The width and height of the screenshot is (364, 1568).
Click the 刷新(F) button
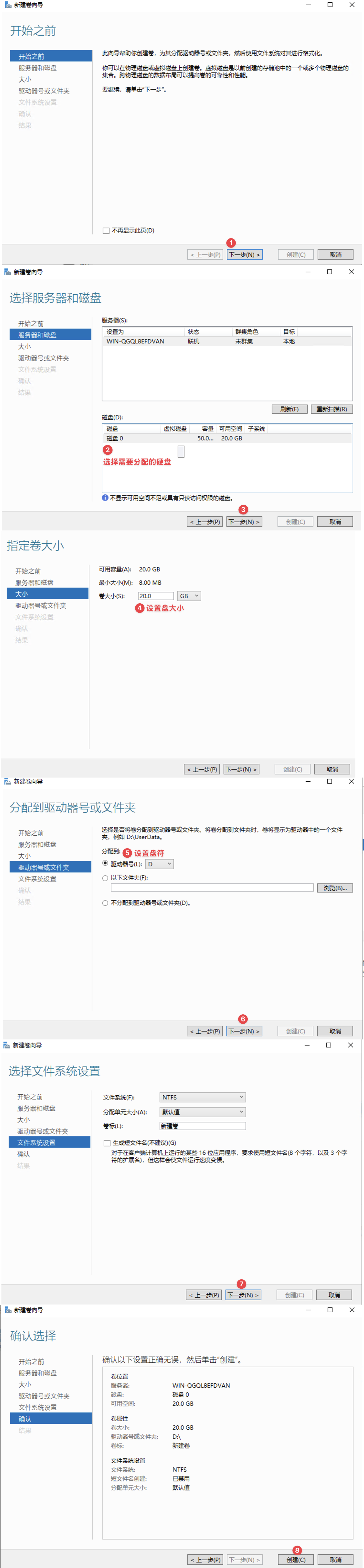coord(289,409)
